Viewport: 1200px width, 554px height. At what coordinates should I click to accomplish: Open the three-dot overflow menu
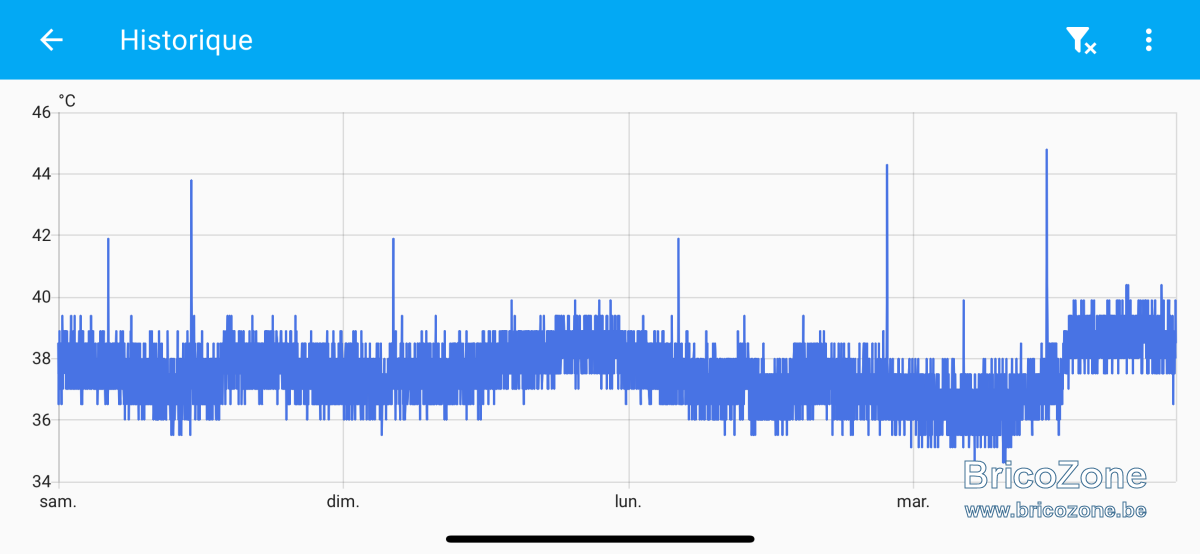(1148, 40)
